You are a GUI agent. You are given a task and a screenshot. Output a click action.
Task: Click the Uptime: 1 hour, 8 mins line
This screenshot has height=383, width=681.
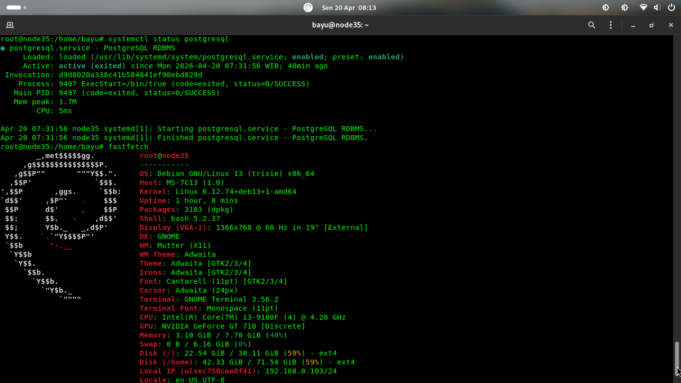(x=188, y=201)
